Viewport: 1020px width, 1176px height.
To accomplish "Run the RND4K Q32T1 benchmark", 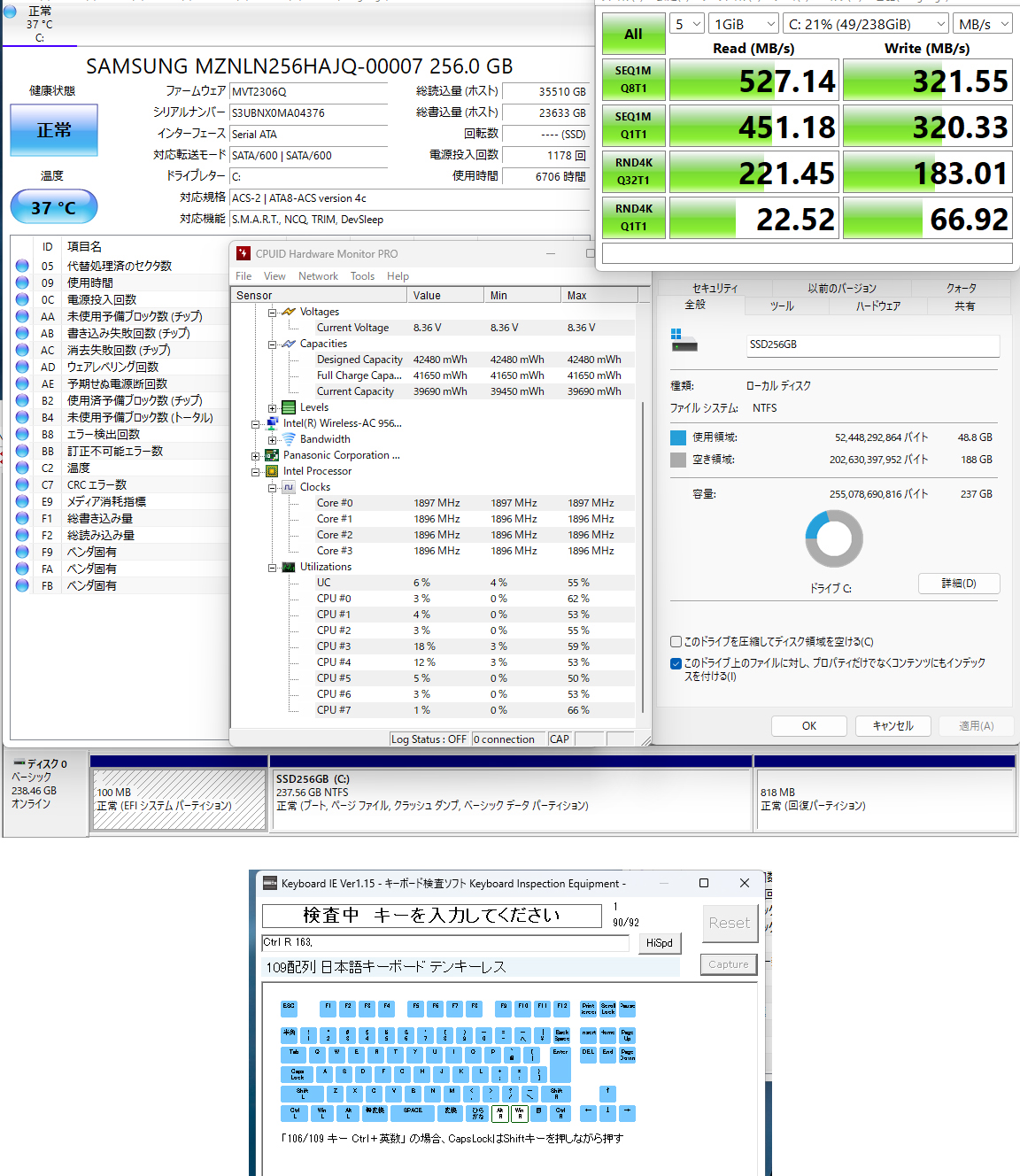I will (633, 171).
